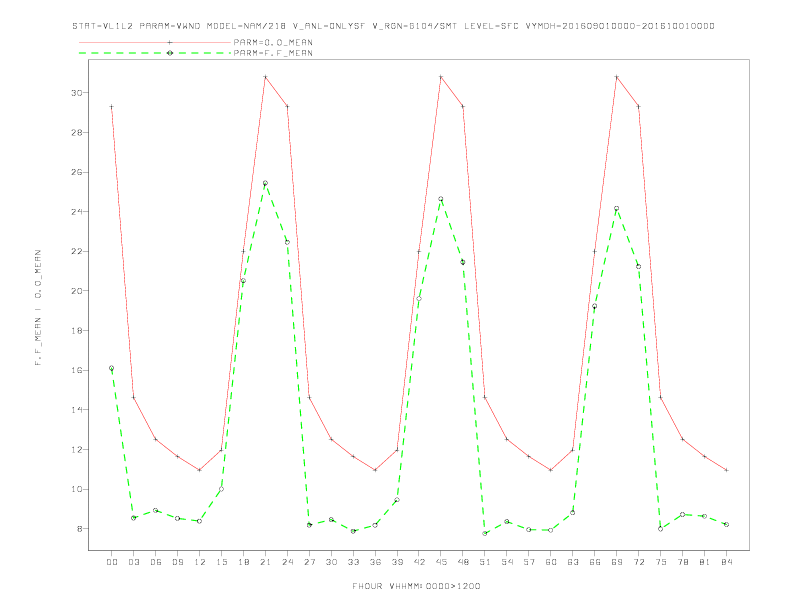Click y-axis tick label 26
The height and width of the screenshot is (612, 792).
(x=76, y=172)
